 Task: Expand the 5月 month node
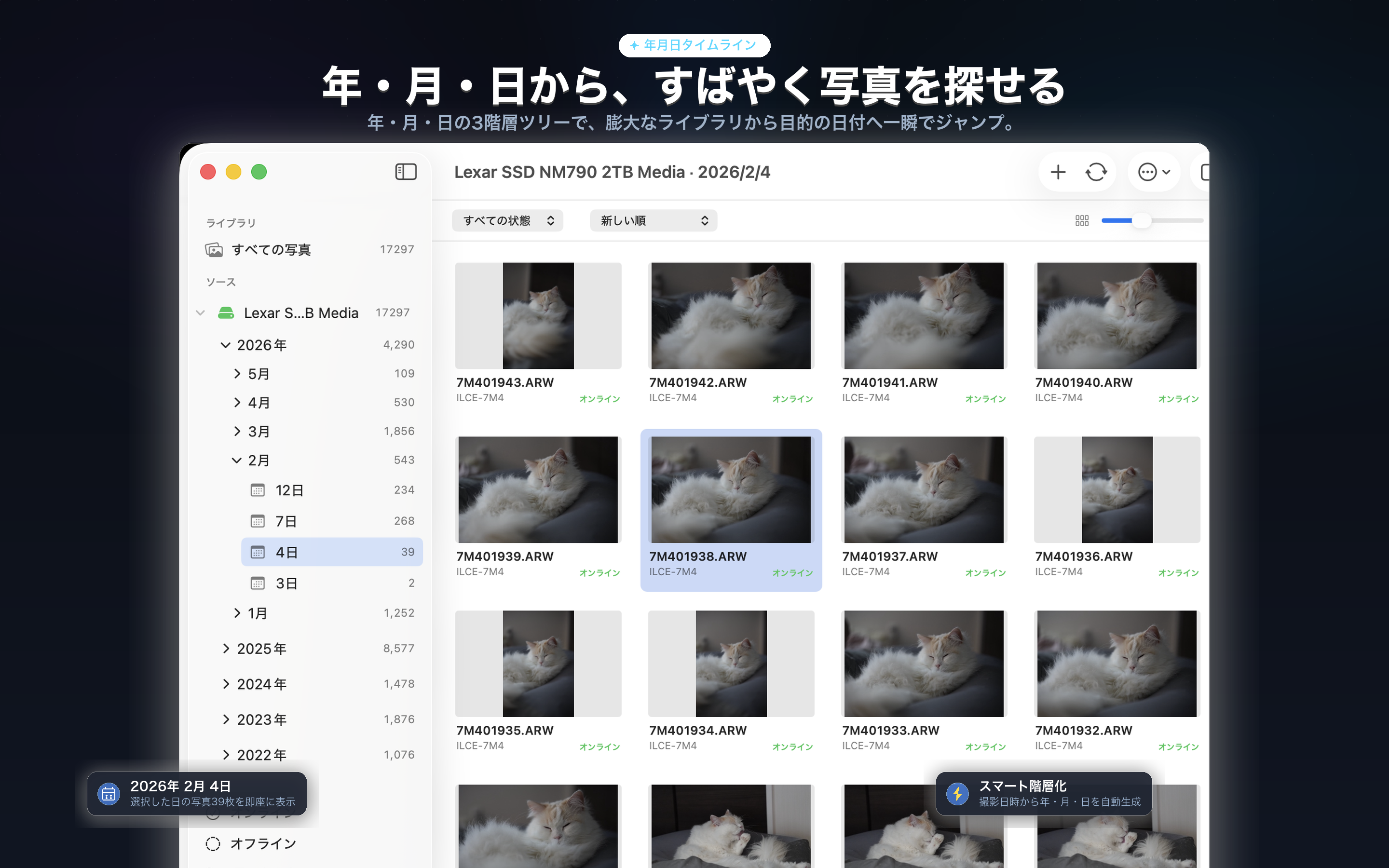click(237, 374)
